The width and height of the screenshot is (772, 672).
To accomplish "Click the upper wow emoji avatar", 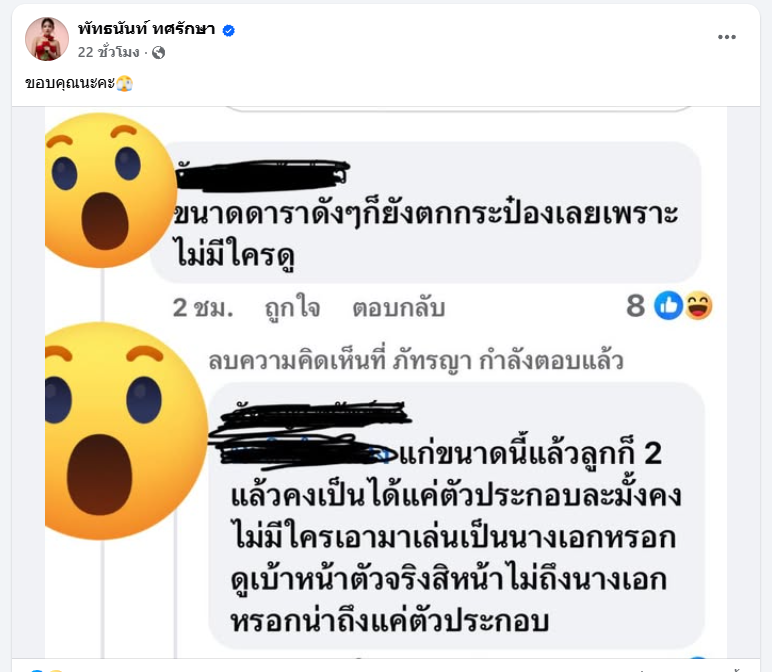I will (110, 191).
